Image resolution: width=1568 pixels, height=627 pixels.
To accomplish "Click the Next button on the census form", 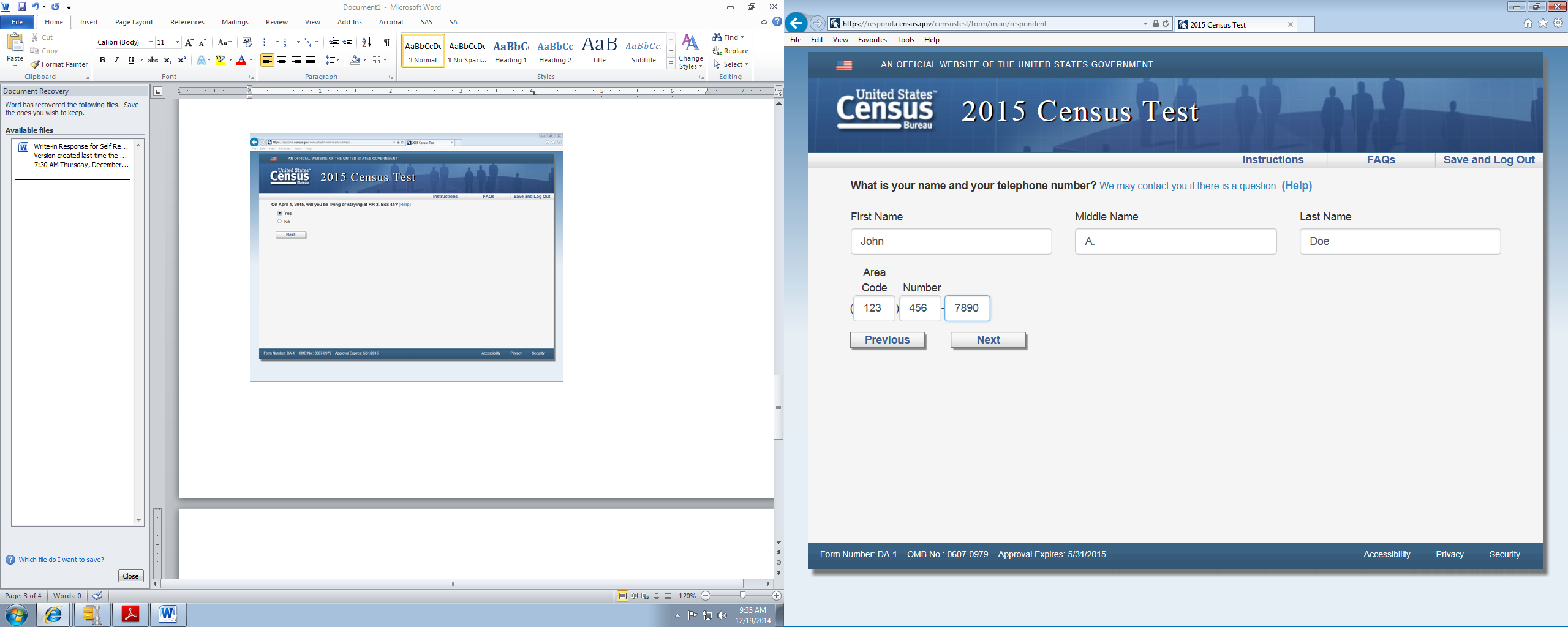I will point(989,340).
